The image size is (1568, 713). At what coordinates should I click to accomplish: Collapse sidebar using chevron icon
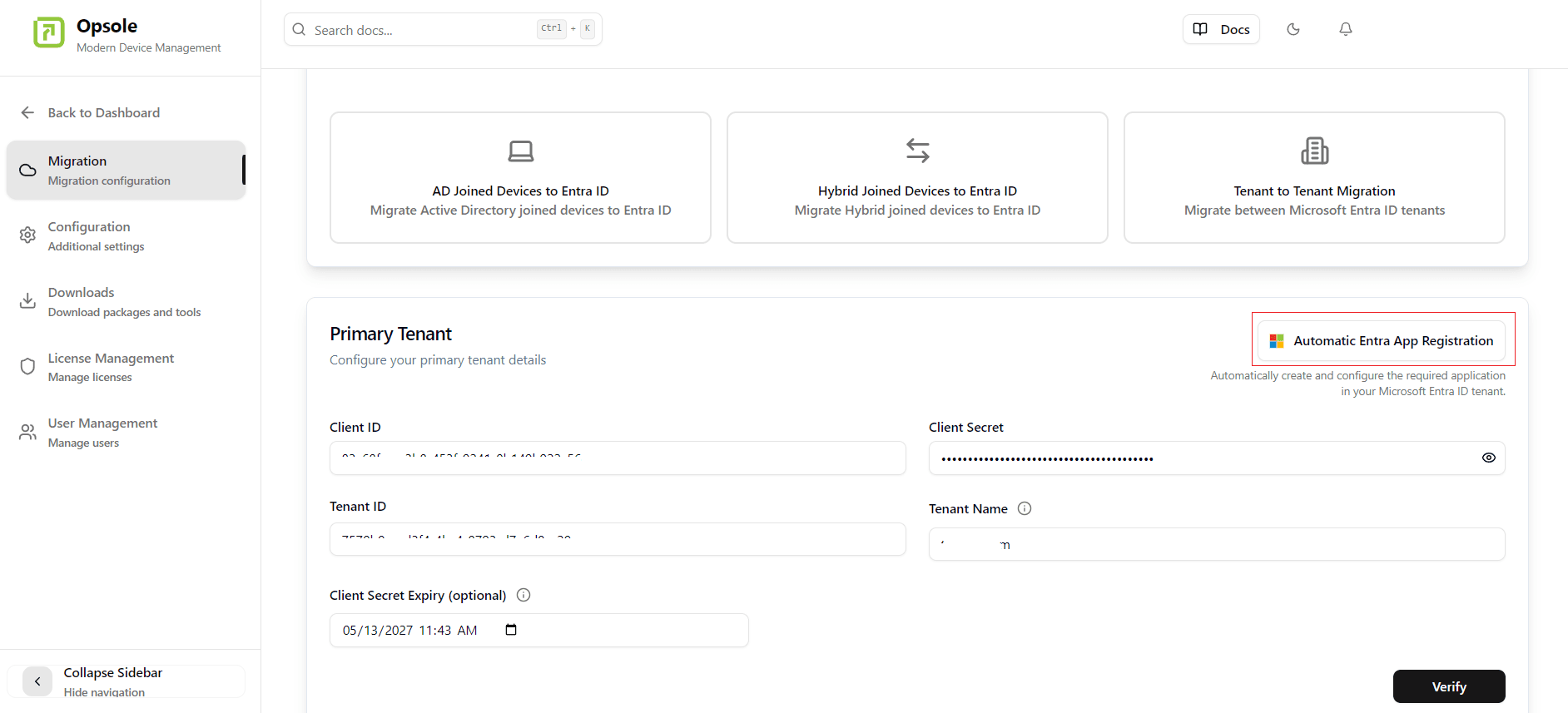[37, 681]
